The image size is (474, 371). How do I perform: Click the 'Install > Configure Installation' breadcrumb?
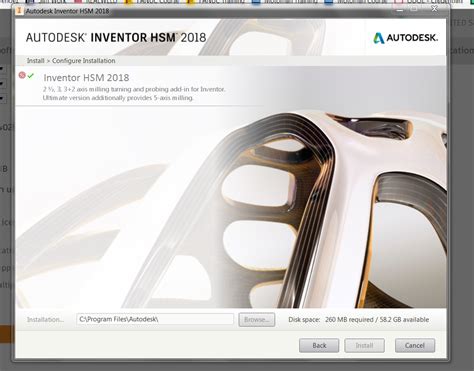71,61
